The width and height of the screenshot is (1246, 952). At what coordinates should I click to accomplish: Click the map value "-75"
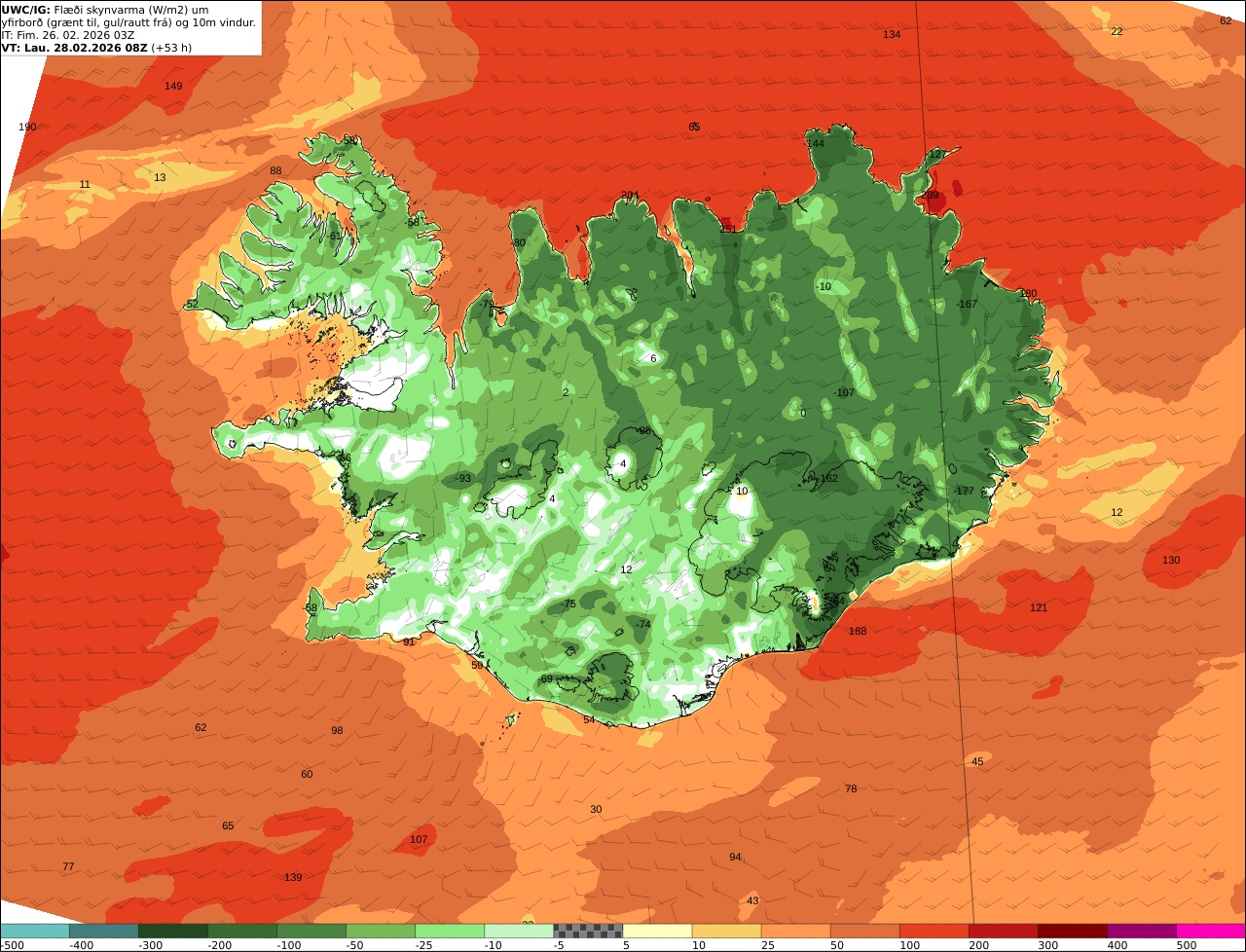(569, 604)
